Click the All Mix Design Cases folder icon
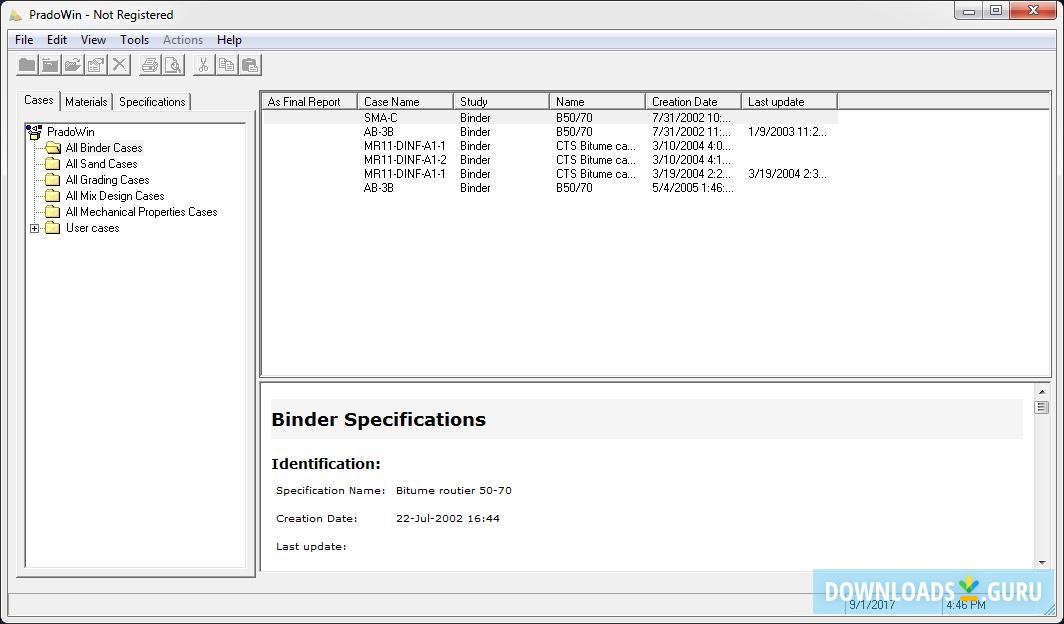The image size is (1064, 624). 53,196
